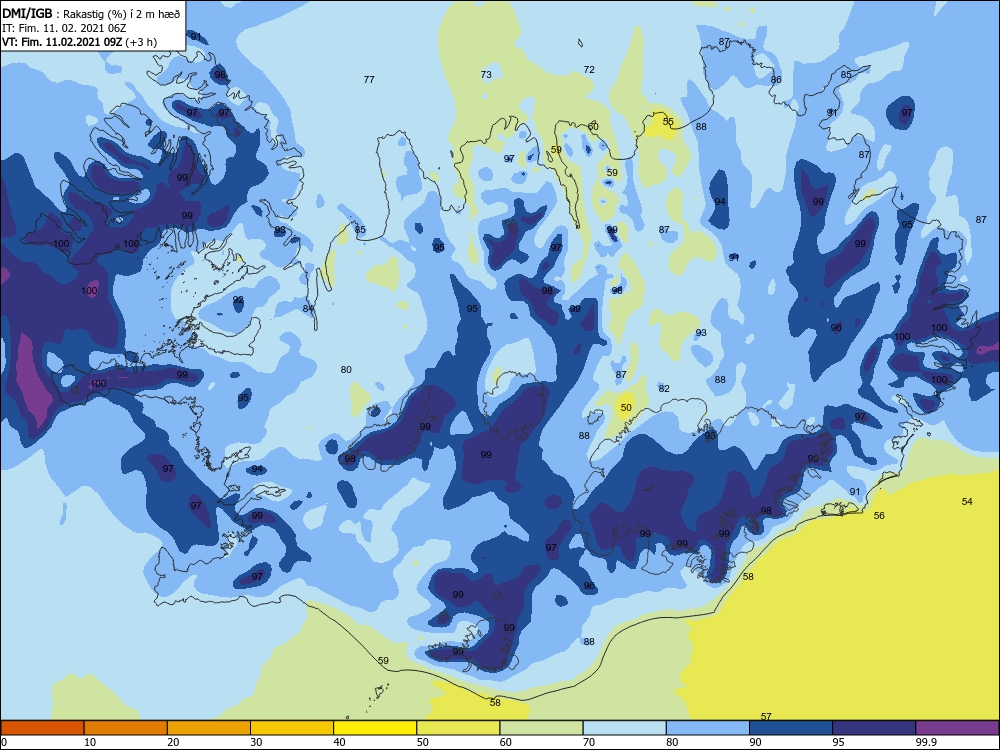Click the legend tick label 99.9

click(x=925, y=742)
